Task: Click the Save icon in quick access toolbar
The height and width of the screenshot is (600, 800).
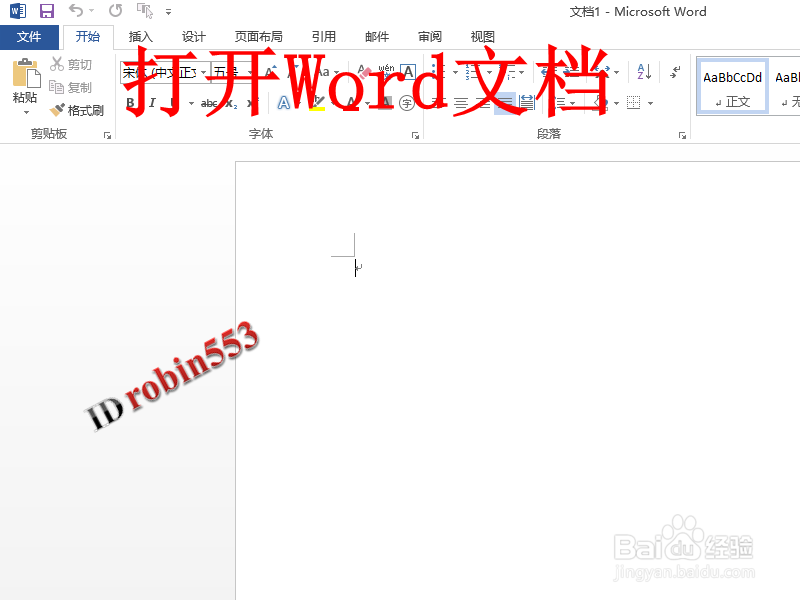Action: [47, 11]
